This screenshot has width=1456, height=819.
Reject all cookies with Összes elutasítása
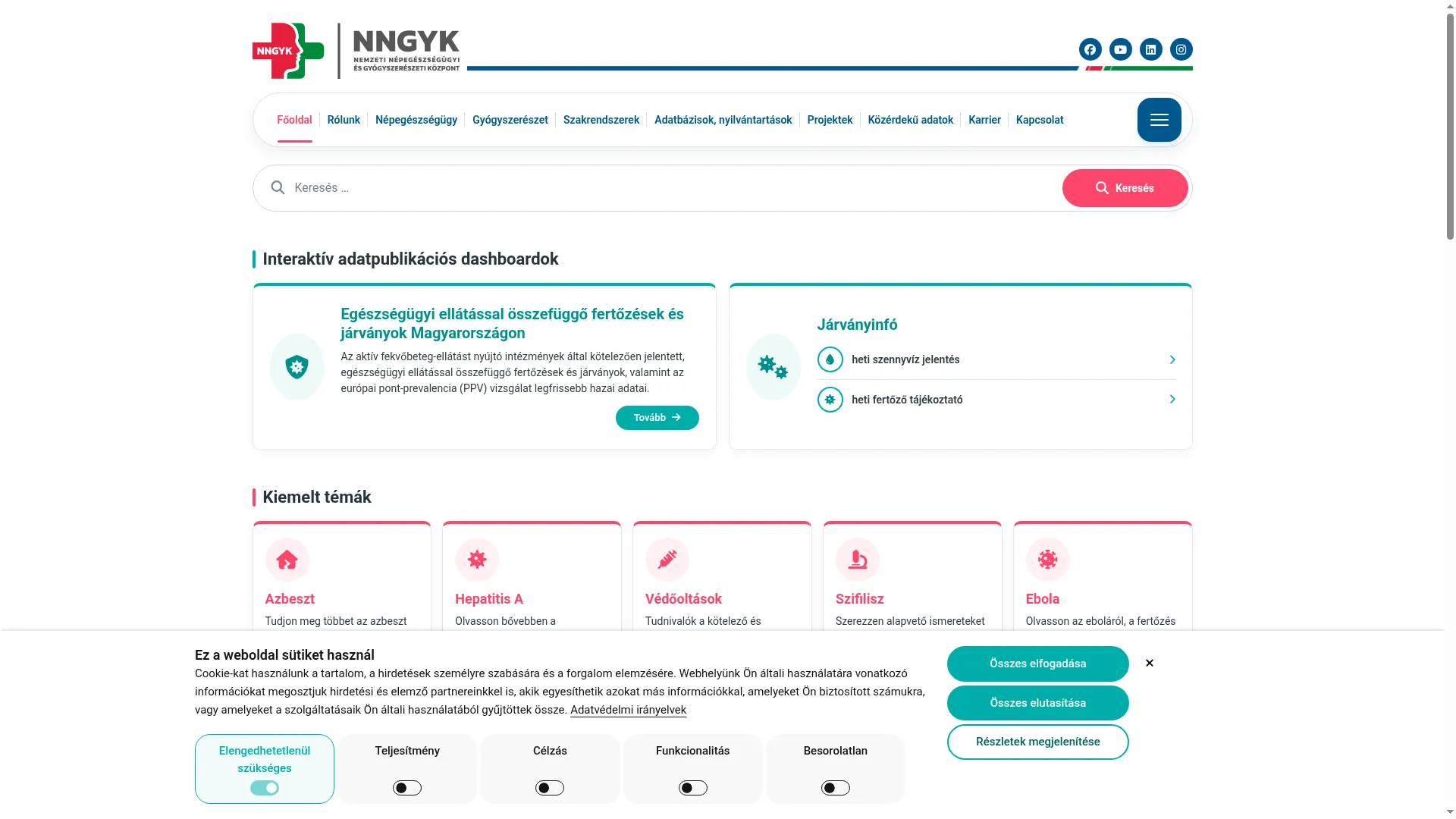pos(1037,703)
